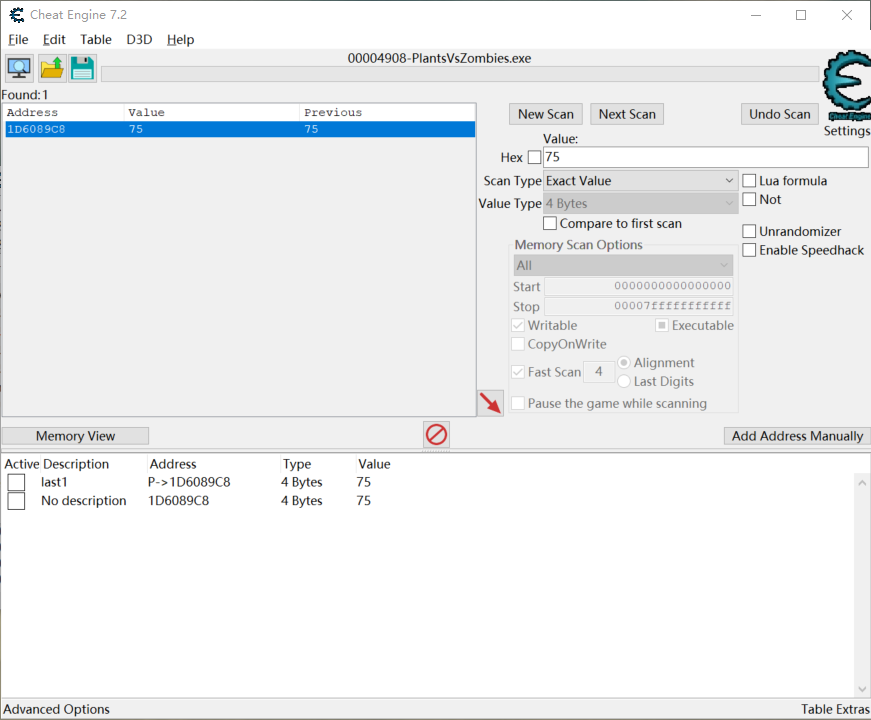
Task: Click the New Scan button
Action: pyautogui.click(x=545, y=114)
